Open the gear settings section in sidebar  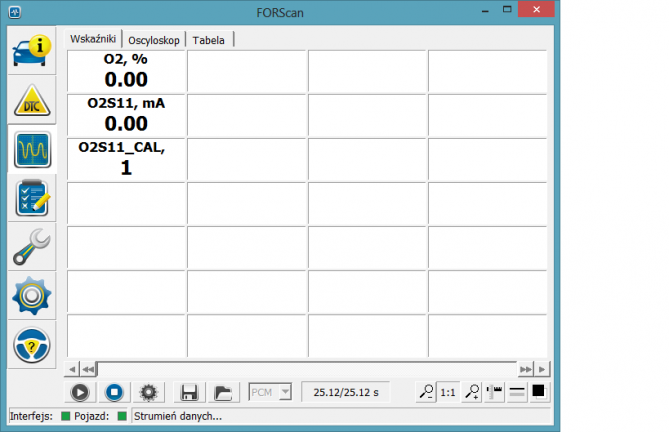33,296
